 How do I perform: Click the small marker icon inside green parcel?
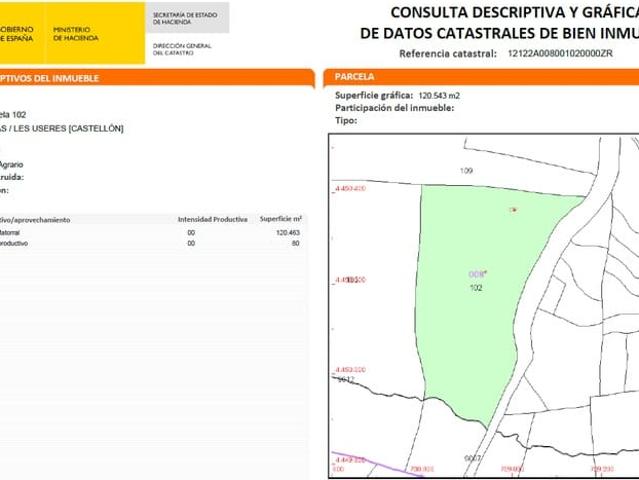click(x=513, y=210)
